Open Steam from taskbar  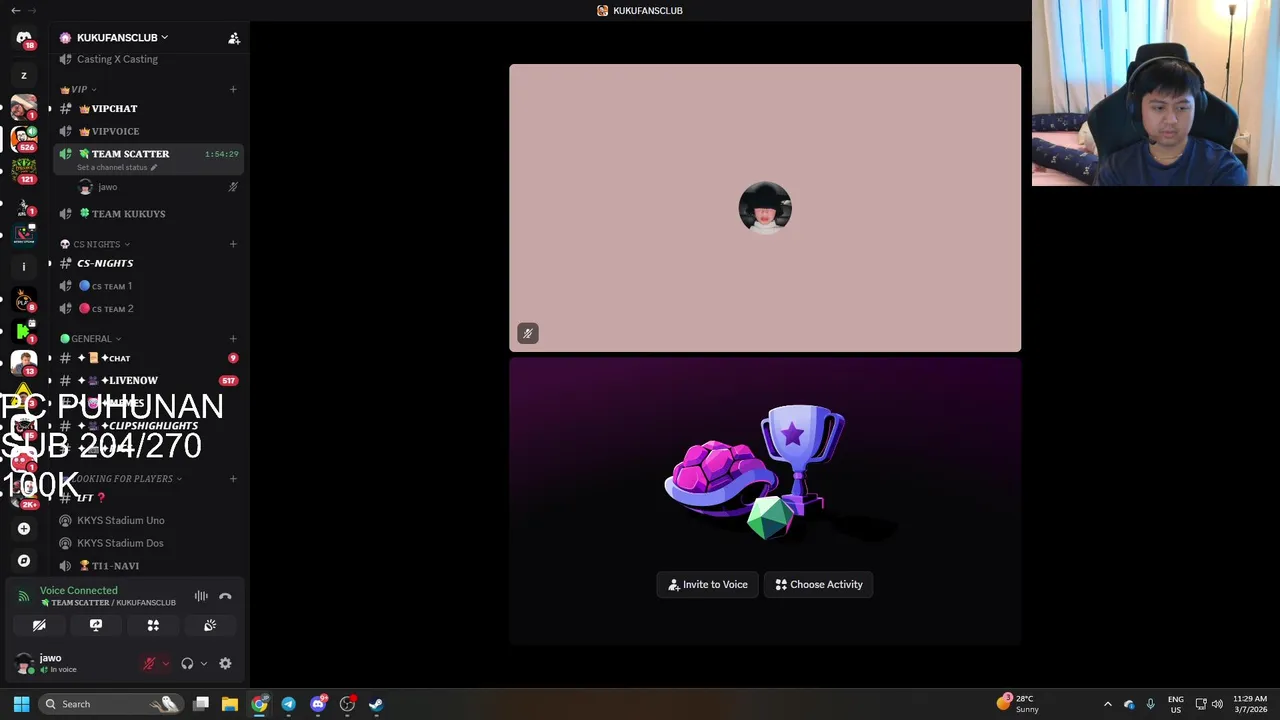376,704
